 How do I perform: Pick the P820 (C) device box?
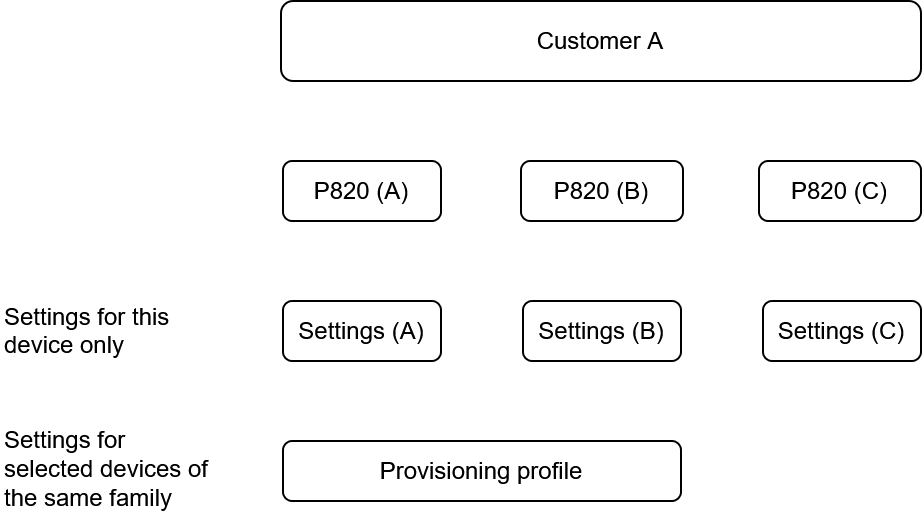(840, 191)
